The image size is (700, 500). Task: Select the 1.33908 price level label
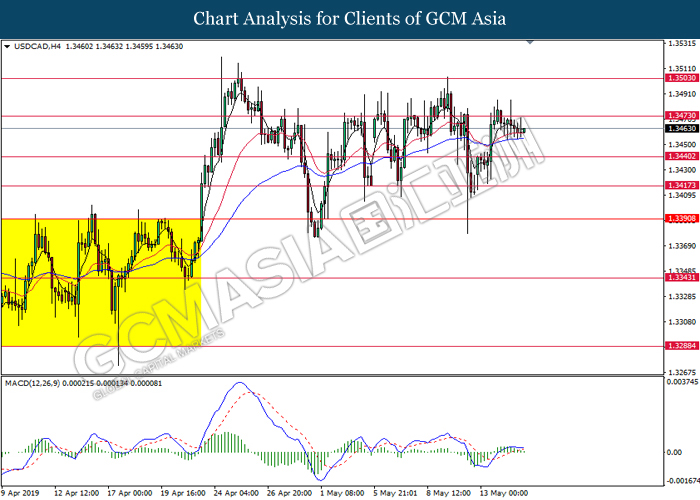coord(682,218)
